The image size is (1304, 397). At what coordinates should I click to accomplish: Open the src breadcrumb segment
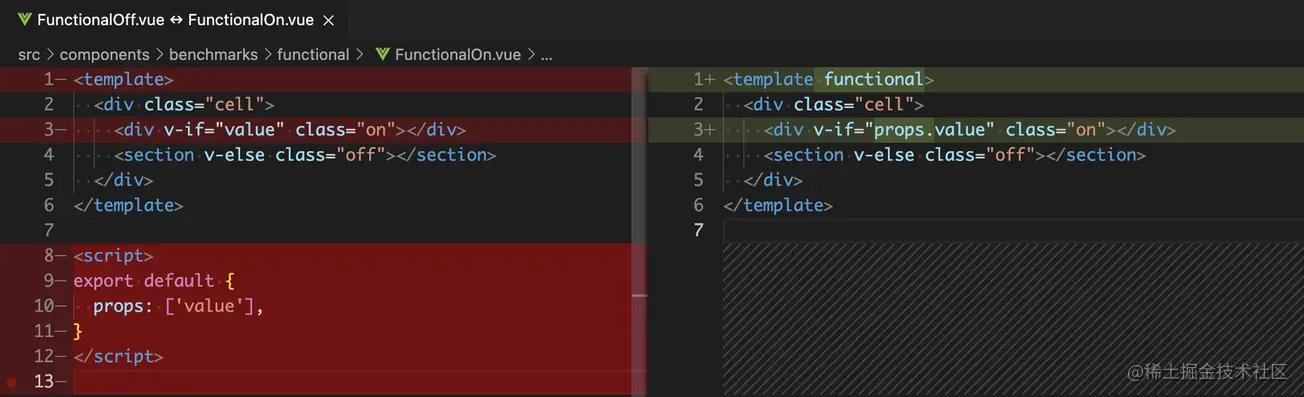[x=28, y=54]
